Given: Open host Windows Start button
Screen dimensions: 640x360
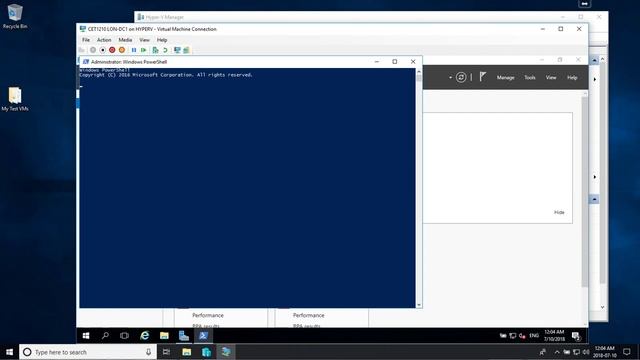Looking at the screenshot, I should (x=9, y=352).
